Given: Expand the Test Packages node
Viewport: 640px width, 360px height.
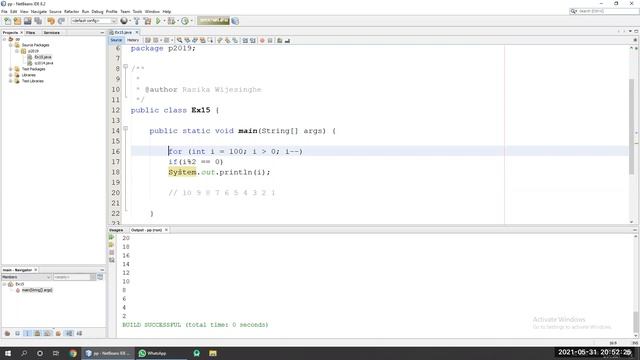Looking at the screenshot, I should [x=11, y=69].
